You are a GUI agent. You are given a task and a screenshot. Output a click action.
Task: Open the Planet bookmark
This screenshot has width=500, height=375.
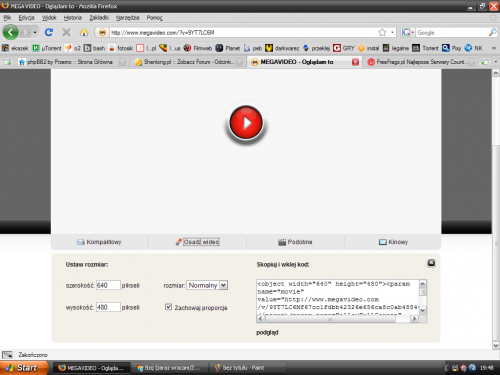click(228, 48)
